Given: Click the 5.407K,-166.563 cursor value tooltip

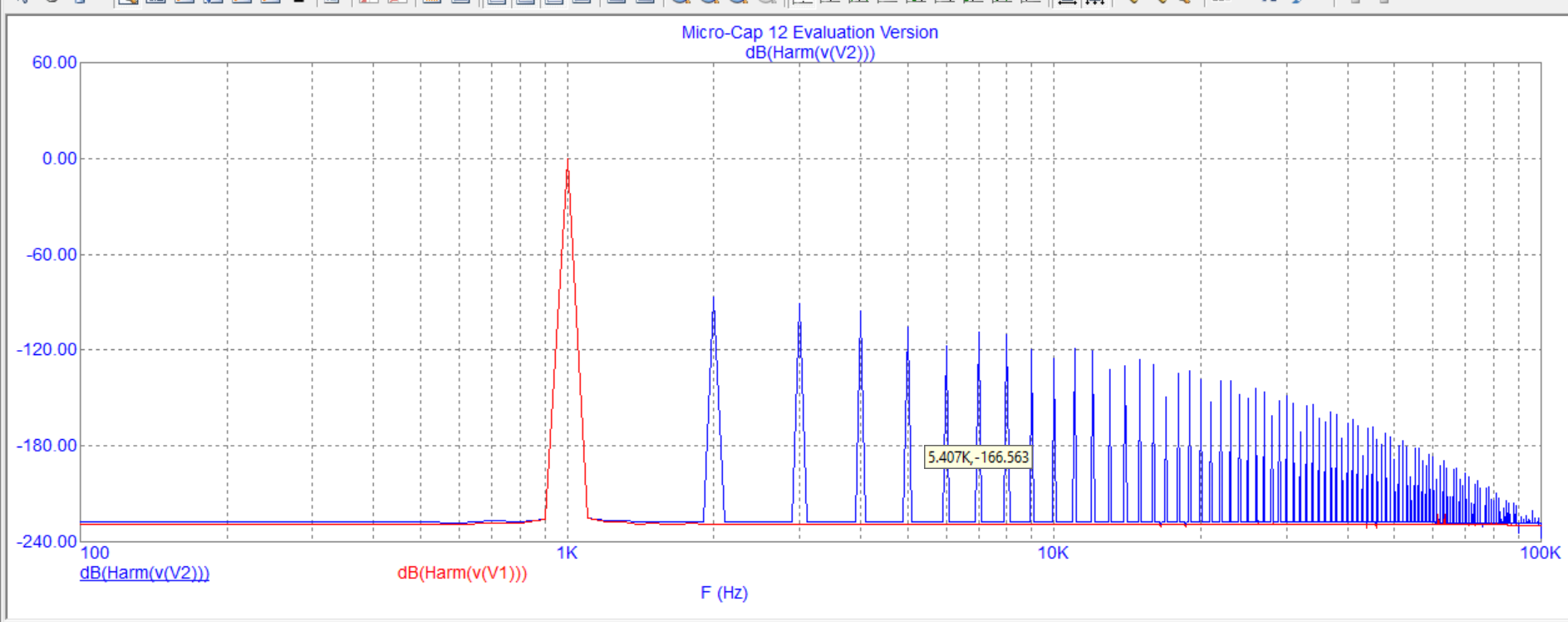Looking at the screenshot, I should [x=978, y=457].
